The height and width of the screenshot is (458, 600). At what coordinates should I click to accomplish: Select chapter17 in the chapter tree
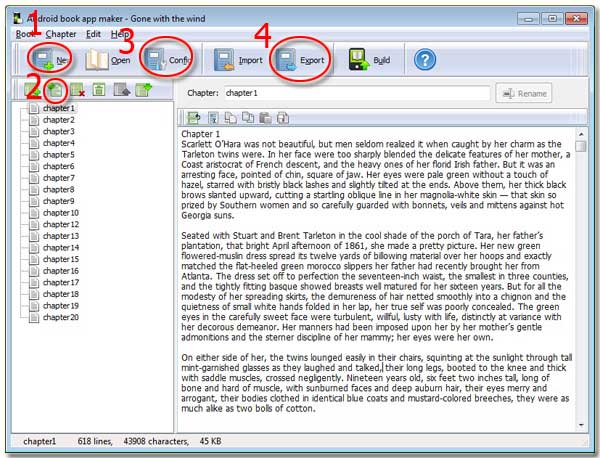click(x=61, y=282)
